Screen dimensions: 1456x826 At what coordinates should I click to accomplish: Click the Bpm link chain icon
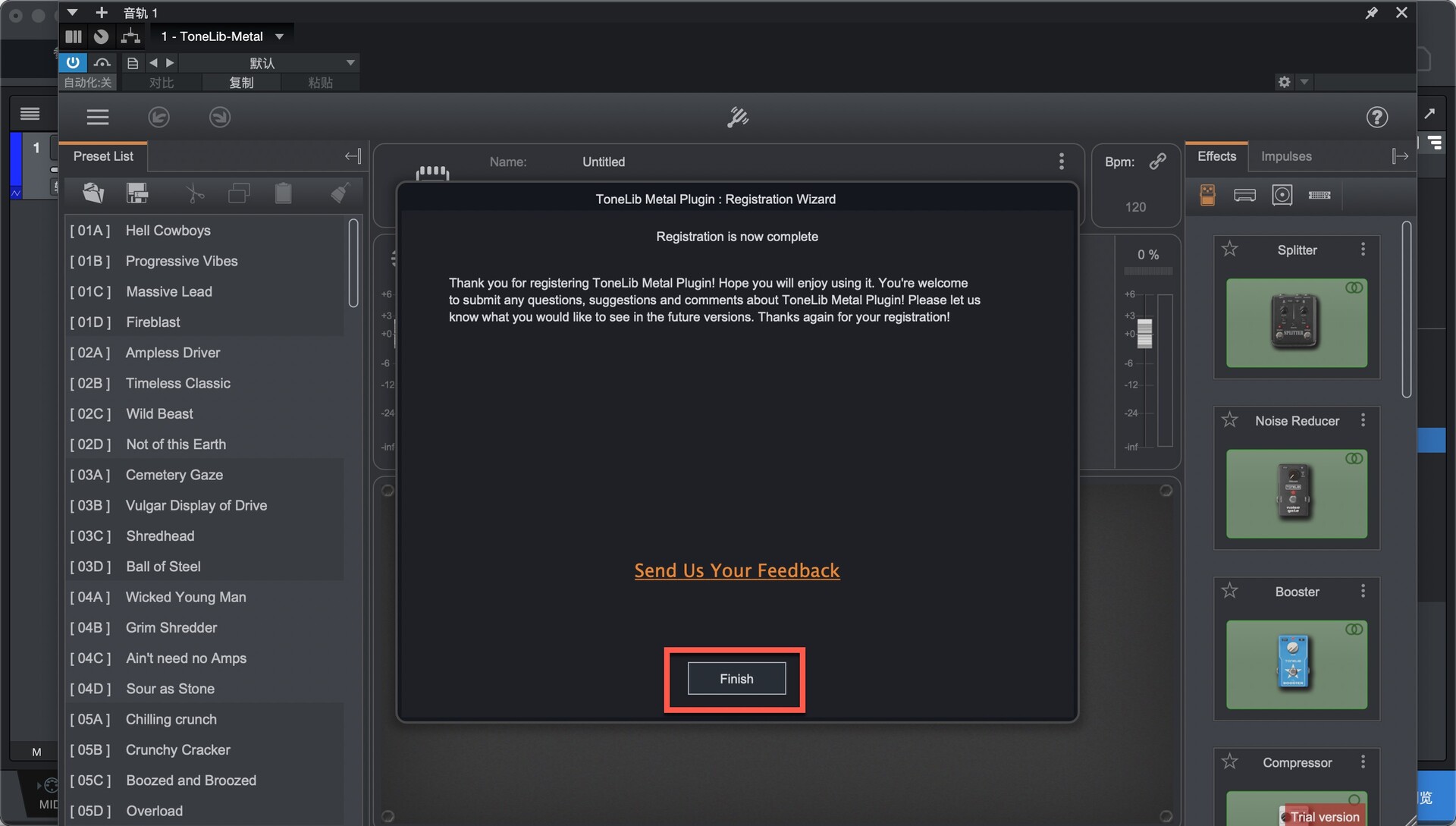[x=1157, y=161]
